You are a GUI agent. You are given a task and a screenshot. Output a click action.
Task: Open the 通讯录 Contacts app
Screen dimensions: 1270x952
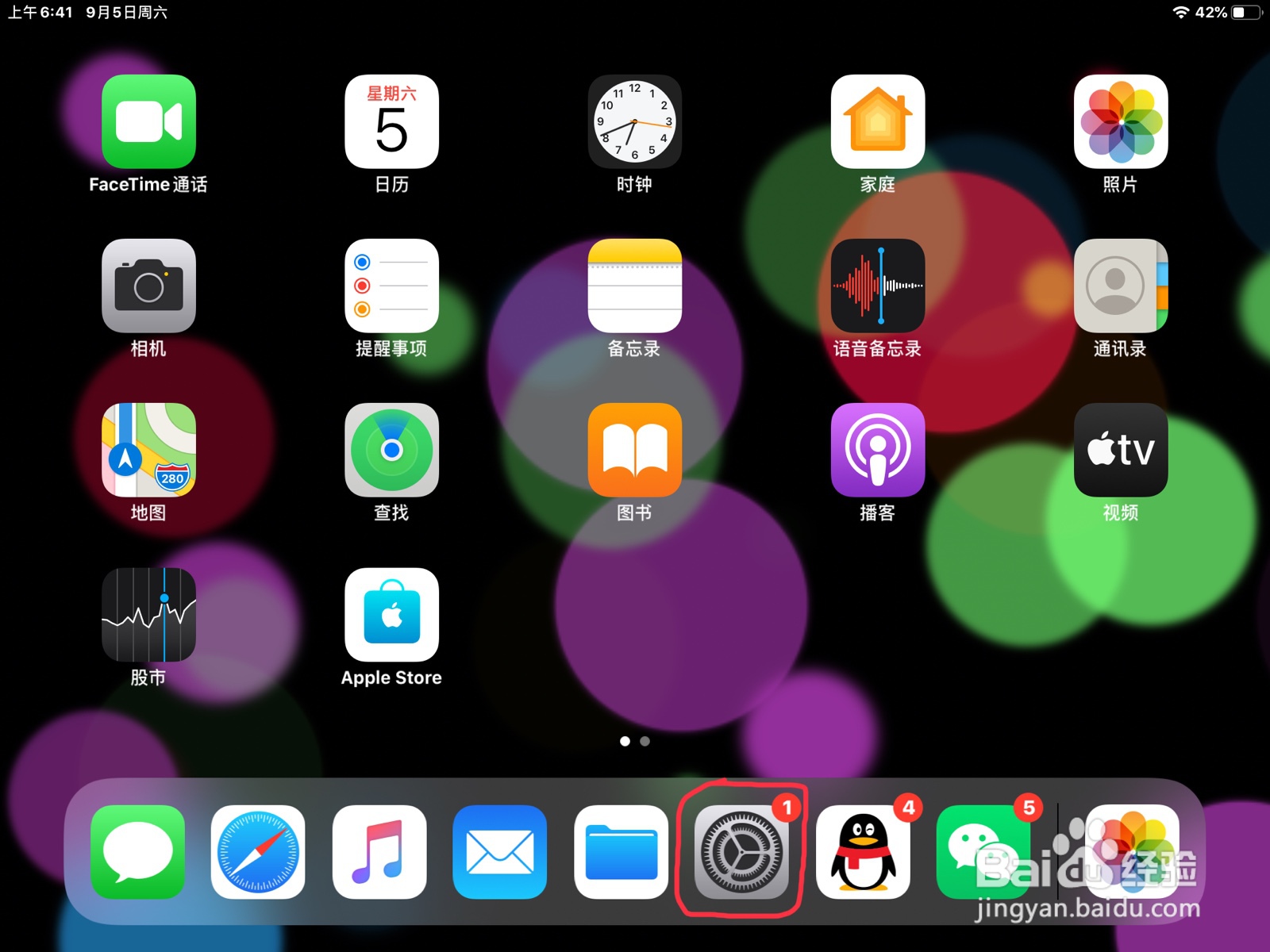point(1120,286)
